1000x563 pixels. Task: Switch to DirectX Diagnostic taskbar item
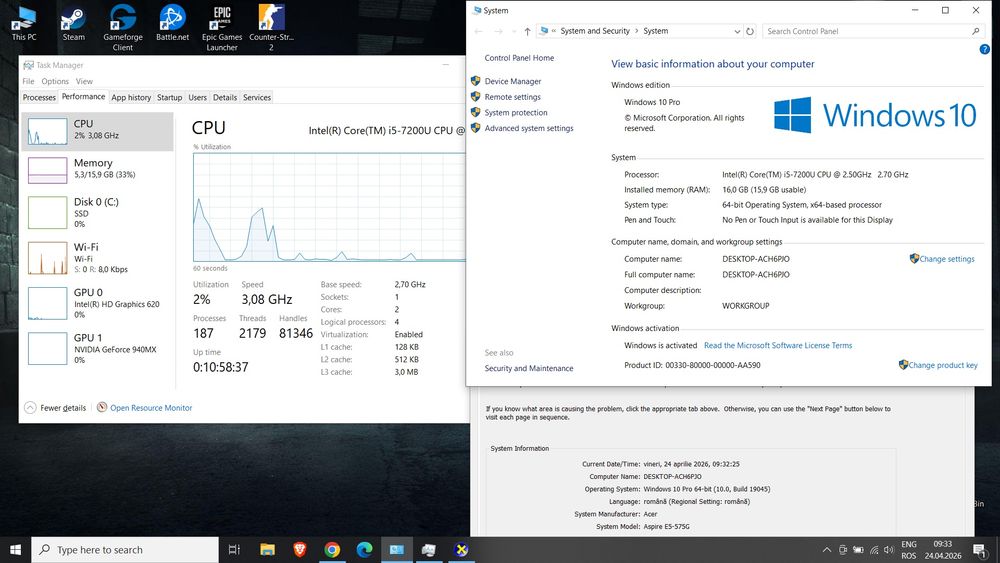461,550
